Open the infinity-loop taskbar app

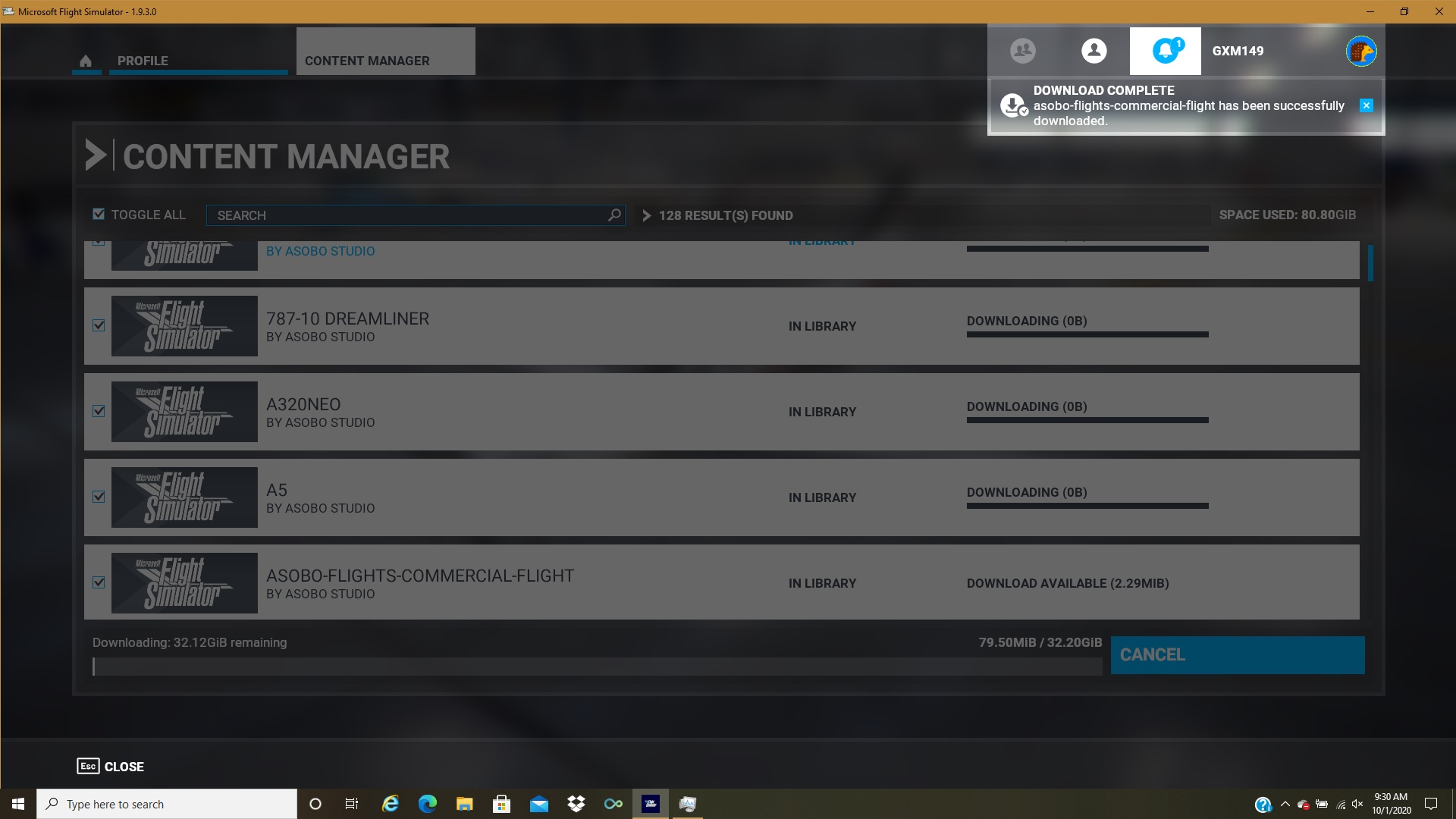point(613,804)
